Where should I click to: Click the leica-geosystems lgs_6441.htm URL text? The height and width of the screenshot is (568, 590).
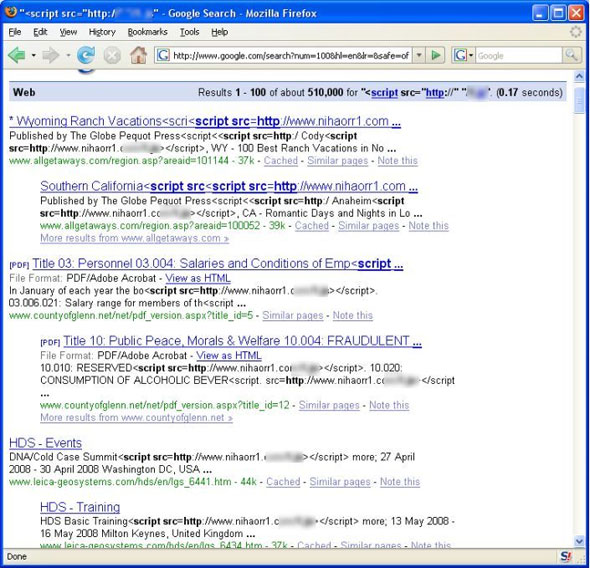[x=120, y=482]
